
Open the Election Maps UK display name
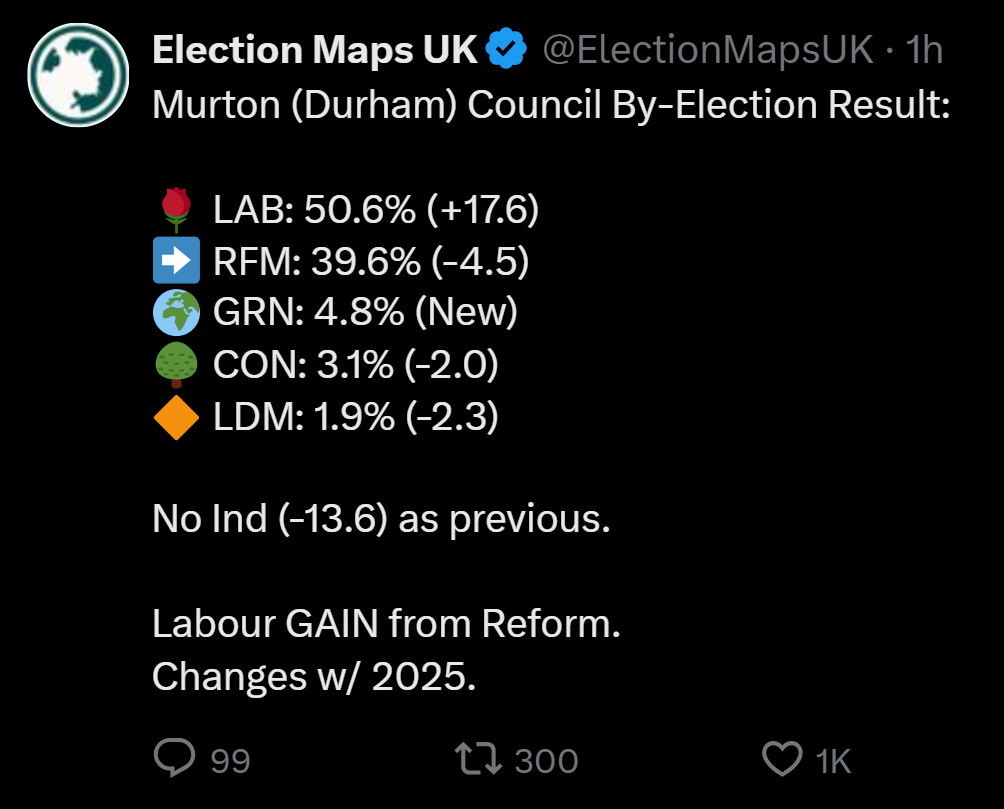(x=315, y=49)
